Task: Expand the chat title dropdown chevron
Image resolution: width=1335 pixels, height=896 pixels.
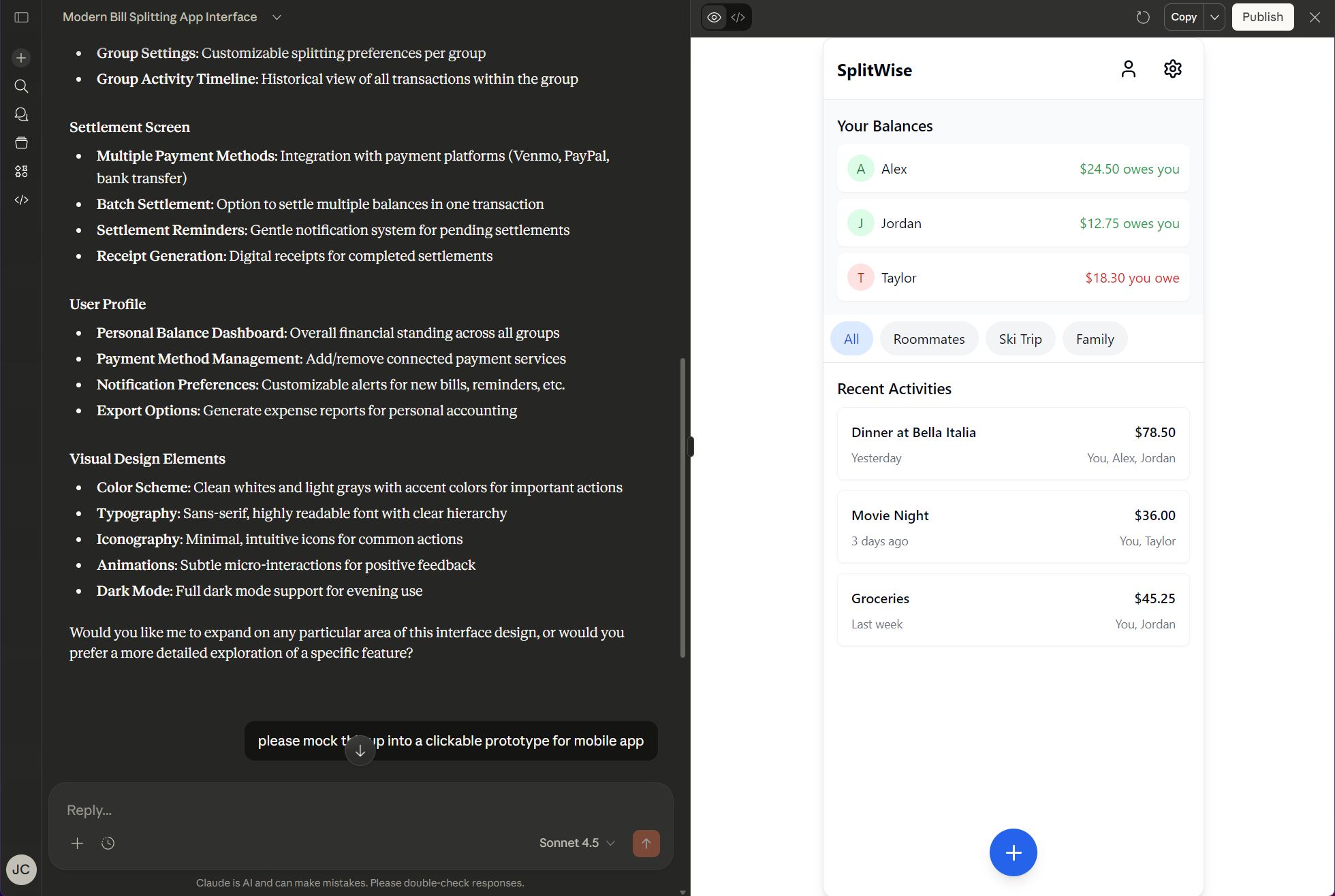Action: 277,17
